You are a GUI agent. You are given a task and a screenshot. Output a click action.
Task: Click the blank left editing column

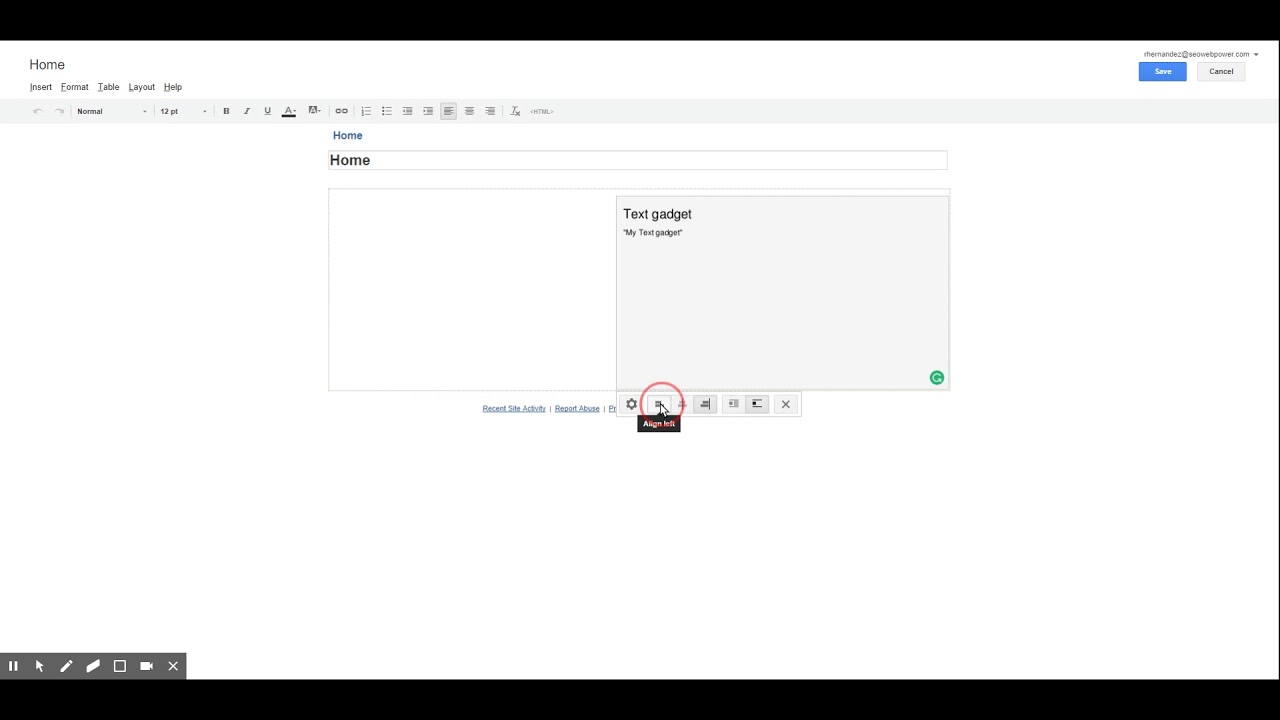pyautogui.click(x=472, y=290)
